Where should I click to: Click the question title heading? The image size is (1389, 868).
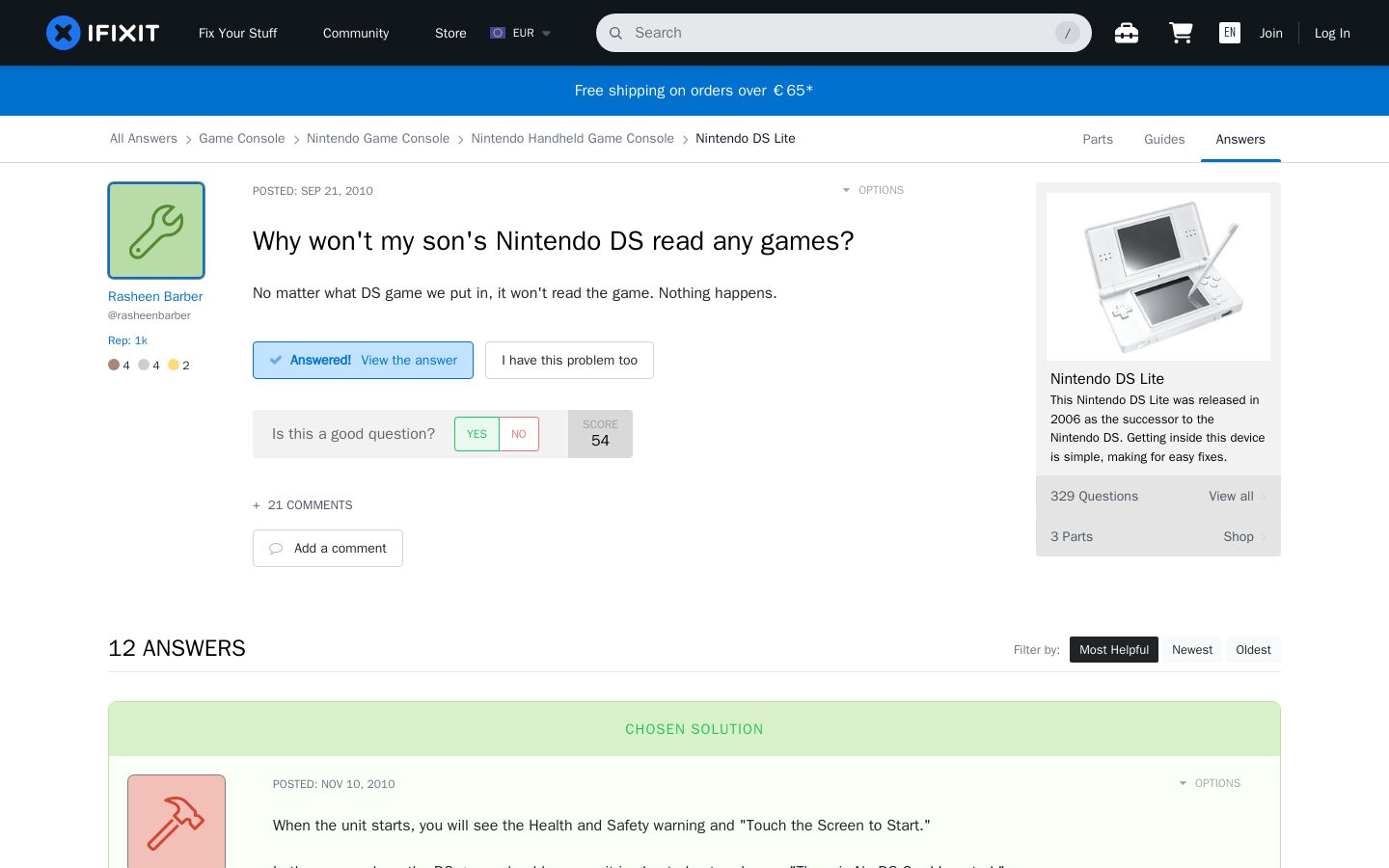(x=554, y=241)
